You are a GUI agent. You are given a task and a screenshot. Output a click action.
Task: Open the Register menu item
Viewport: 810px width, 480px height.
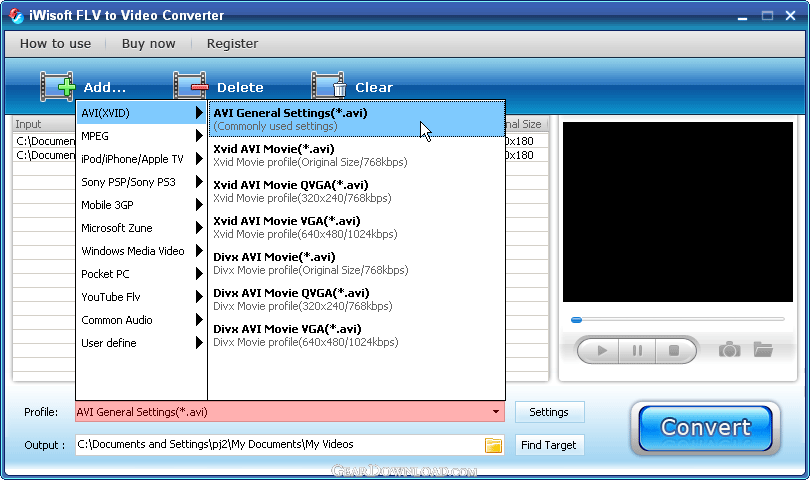tap(232, 44)
